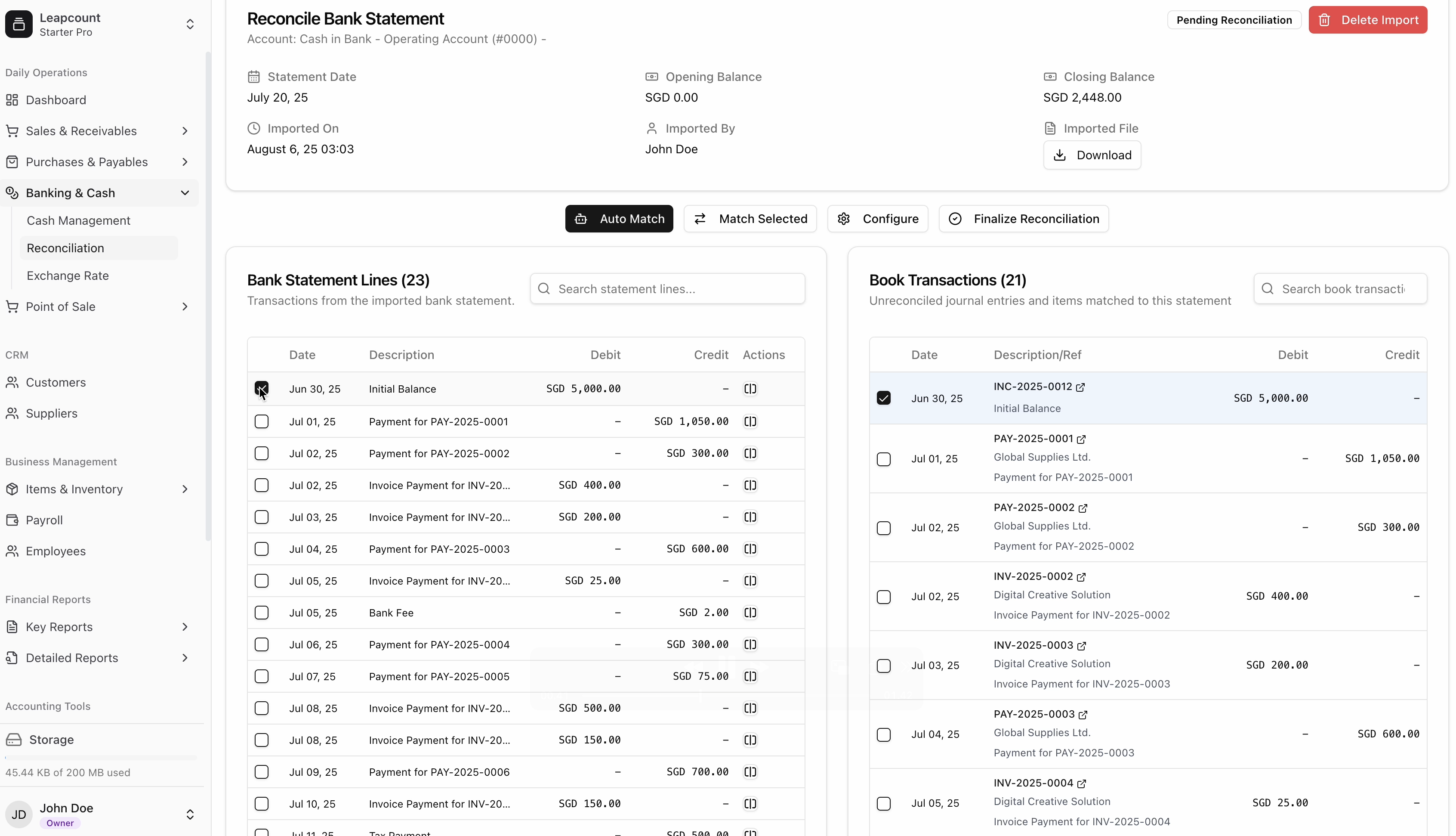Run Auto Match
The width and height of the screenshot is (1456, 836).
[619, 219]
